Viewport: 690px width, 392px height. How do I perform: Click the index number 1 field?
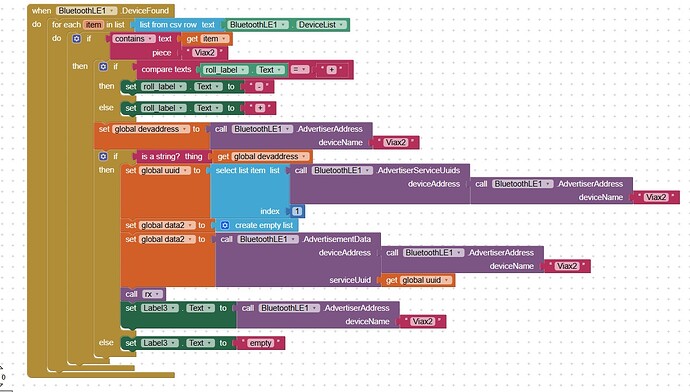[297, 211]
